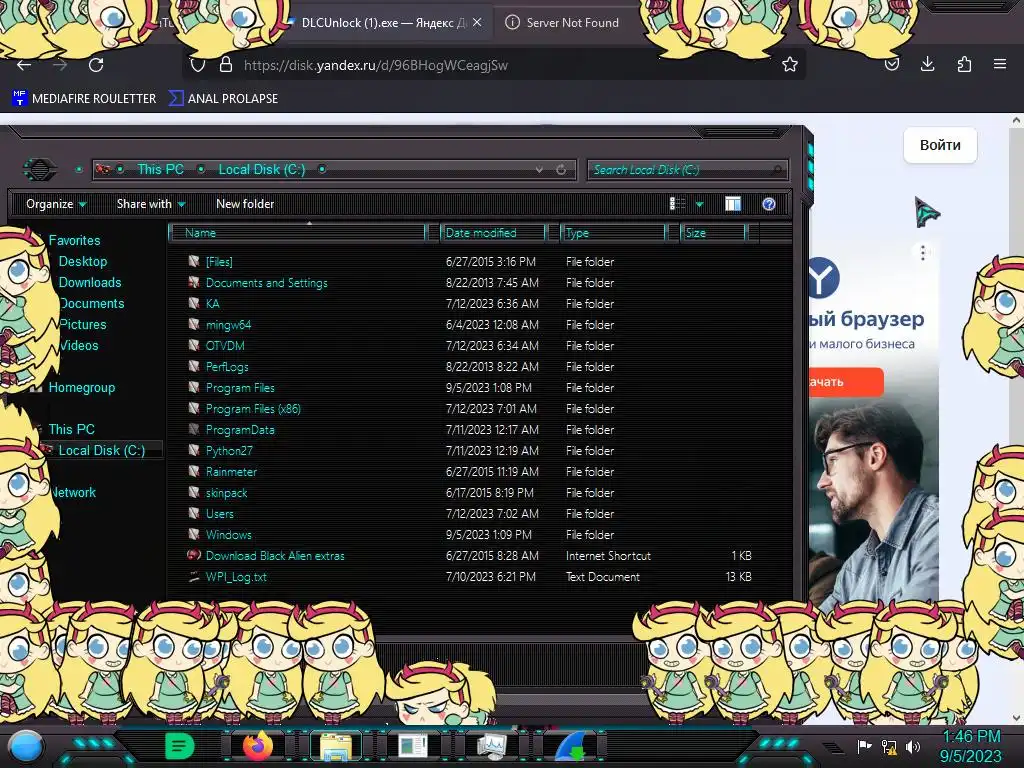
Task: Select This PC in address breadcrumb
Action: [161, 169]
